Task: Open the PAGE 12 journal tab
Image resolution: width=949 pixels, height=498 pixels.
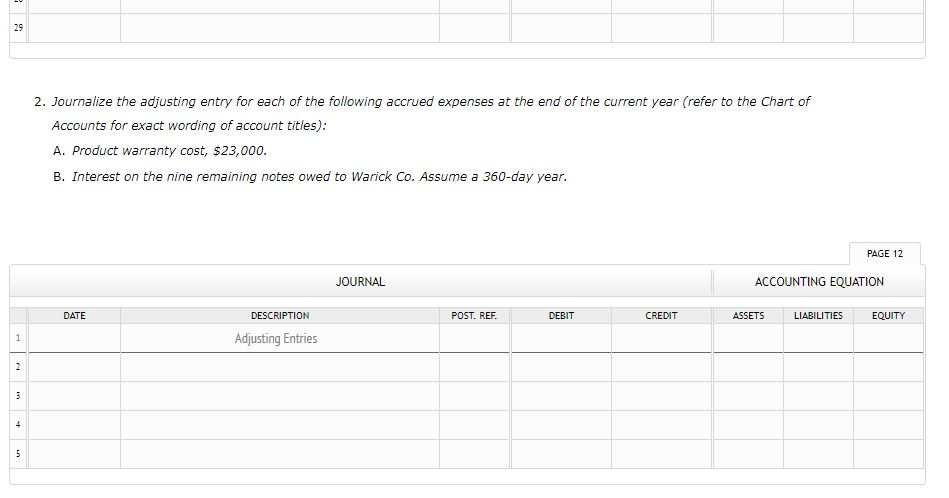Action: (x=884, y=254)
